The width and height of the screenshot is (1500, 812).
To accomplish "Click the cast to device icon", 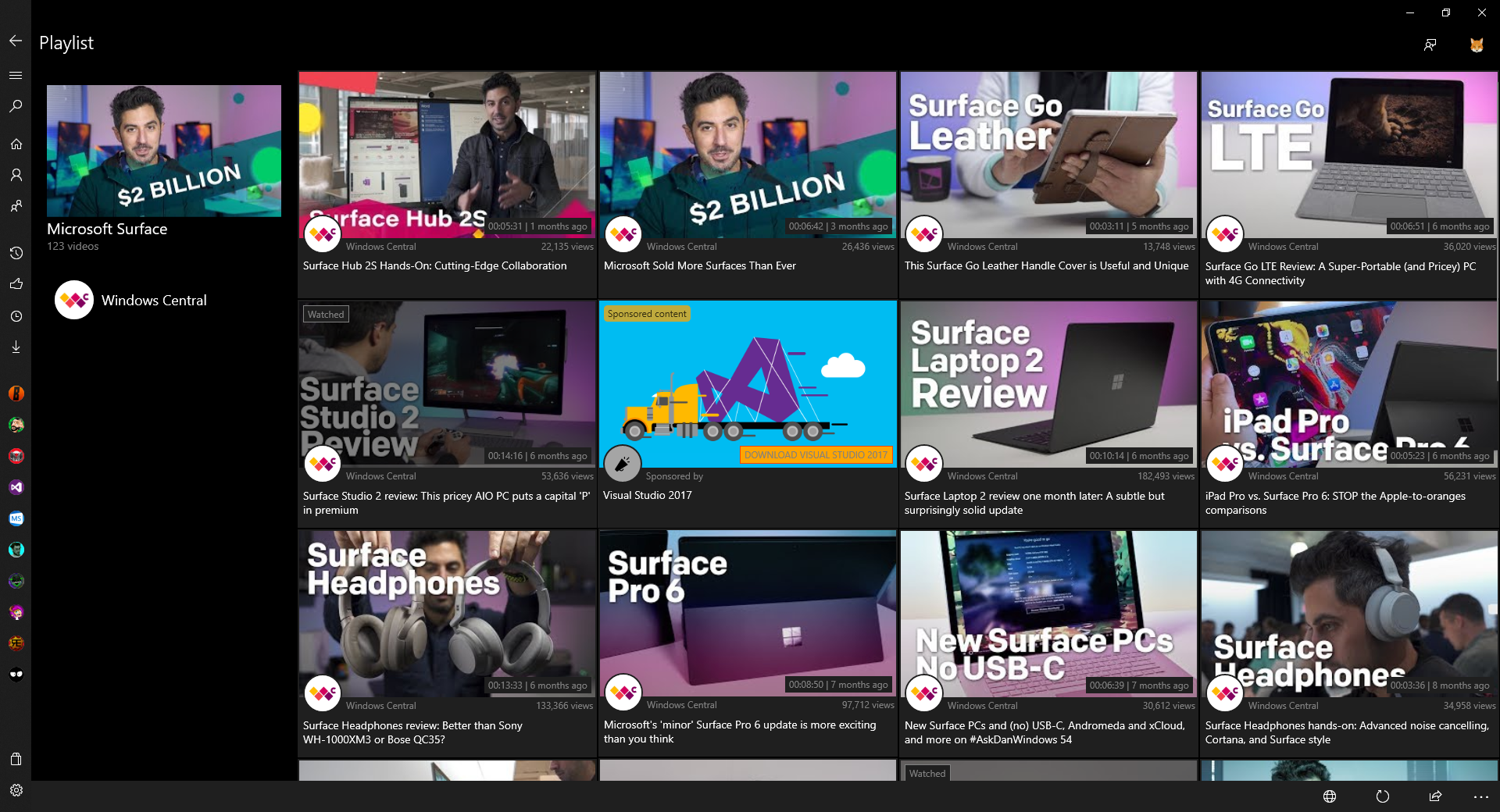I will click(1430, 45).
